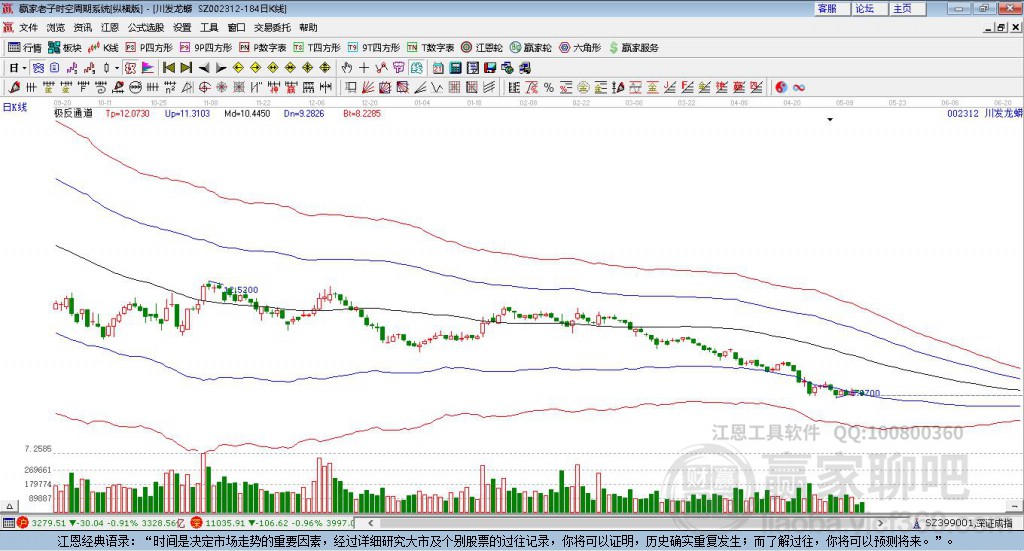Open the 帮助 menu

[x=308, y=27]
